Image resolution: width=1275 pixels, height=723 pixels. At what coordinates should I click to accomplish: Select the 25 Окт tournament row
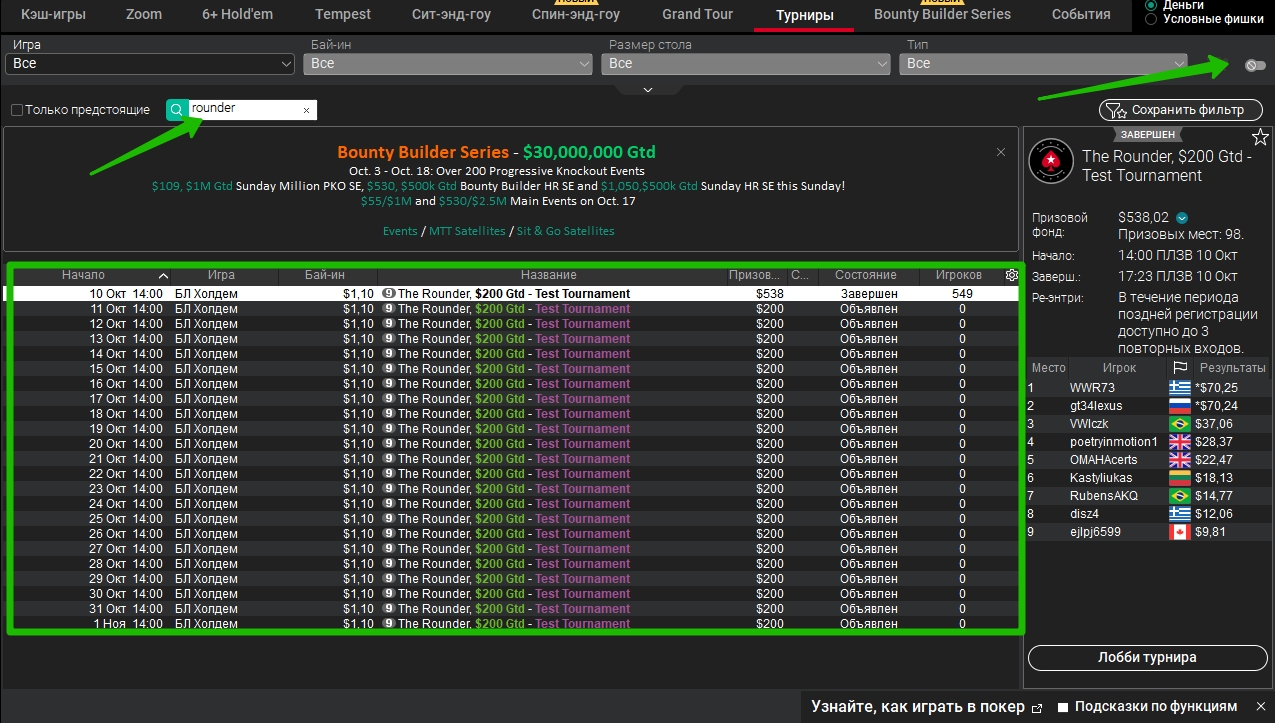[515, 519]
